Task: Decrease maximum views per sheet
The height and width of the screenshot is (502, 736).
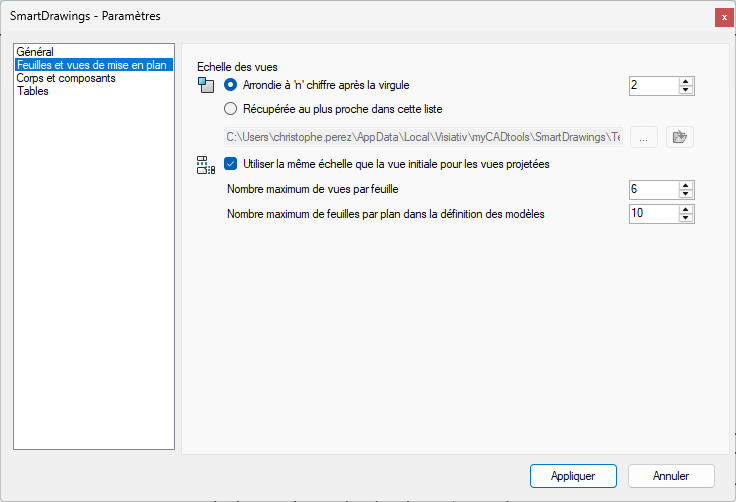Action: (x=685, y=193)
